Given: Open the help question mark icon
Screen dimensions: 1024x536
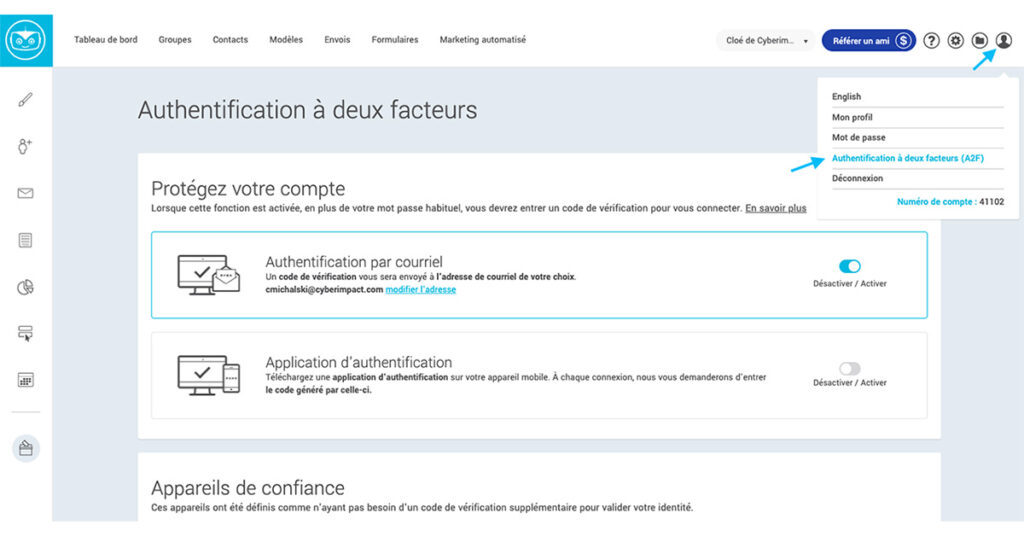Looking at the screenshot, I should [932, 41].
